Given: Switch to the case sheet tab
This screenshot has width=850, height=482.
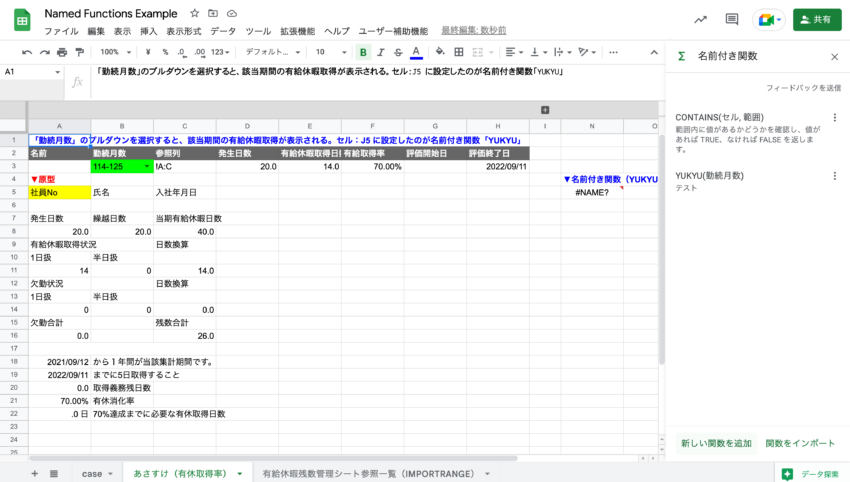Looking at the screenshot, I should [91, 473].
